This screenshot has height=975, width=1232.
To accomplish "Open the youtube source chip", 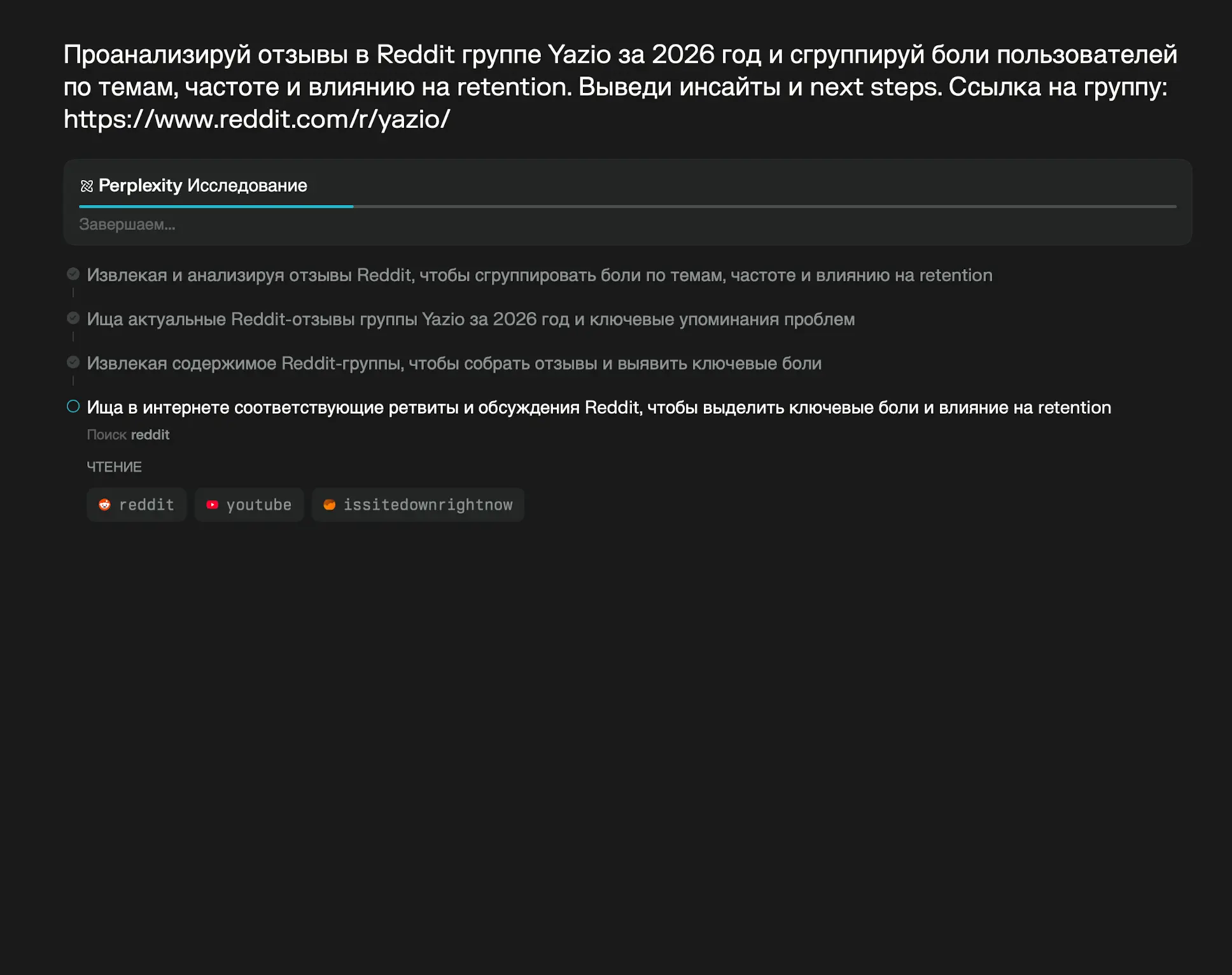I will [249, 505].
